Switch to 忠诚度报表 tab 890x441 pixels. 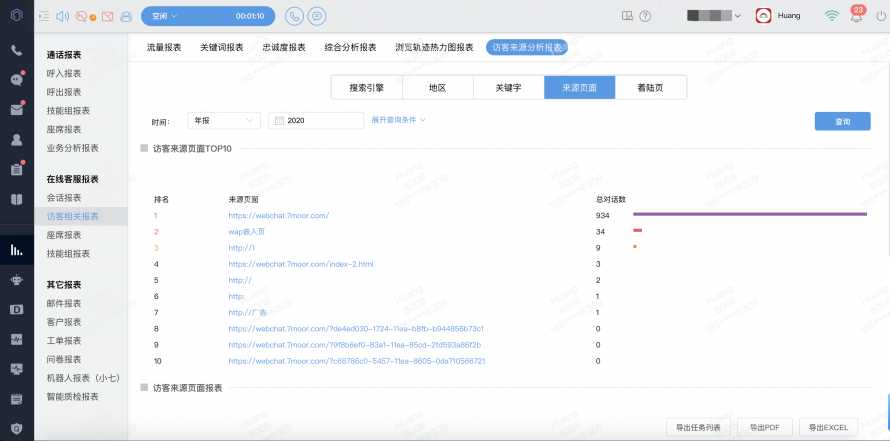click(x=284, y=48)
